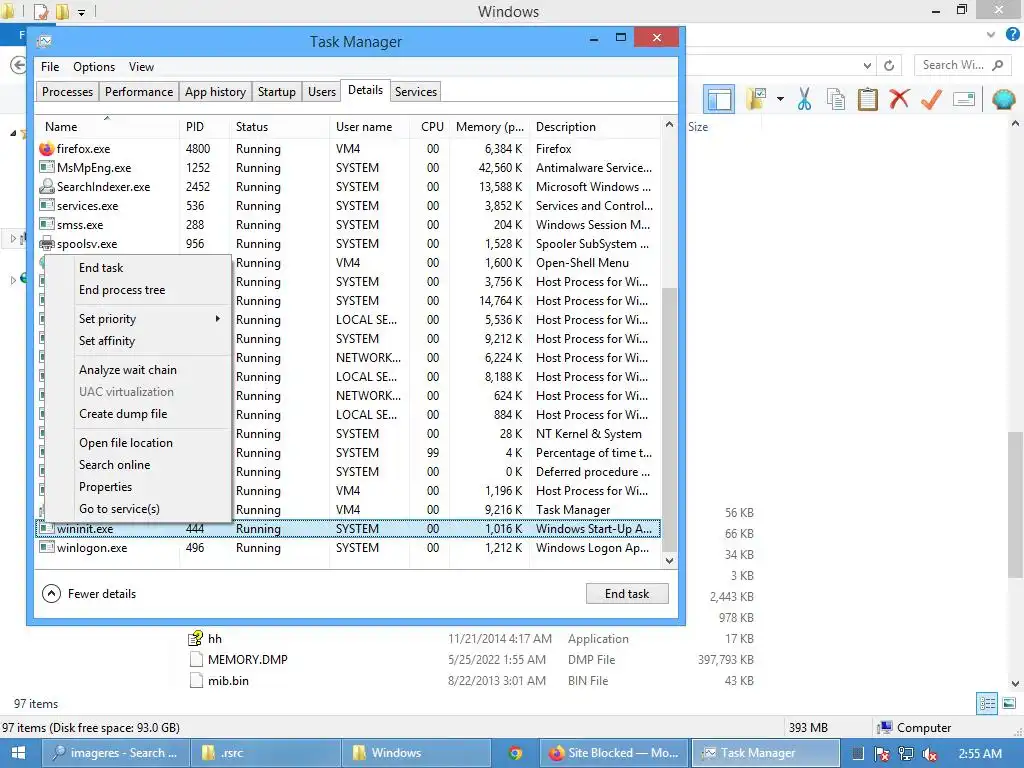This screenshot has height=768, width=1024.
Task: Sort by the Memory column header
Action: (x=490, y=127)
